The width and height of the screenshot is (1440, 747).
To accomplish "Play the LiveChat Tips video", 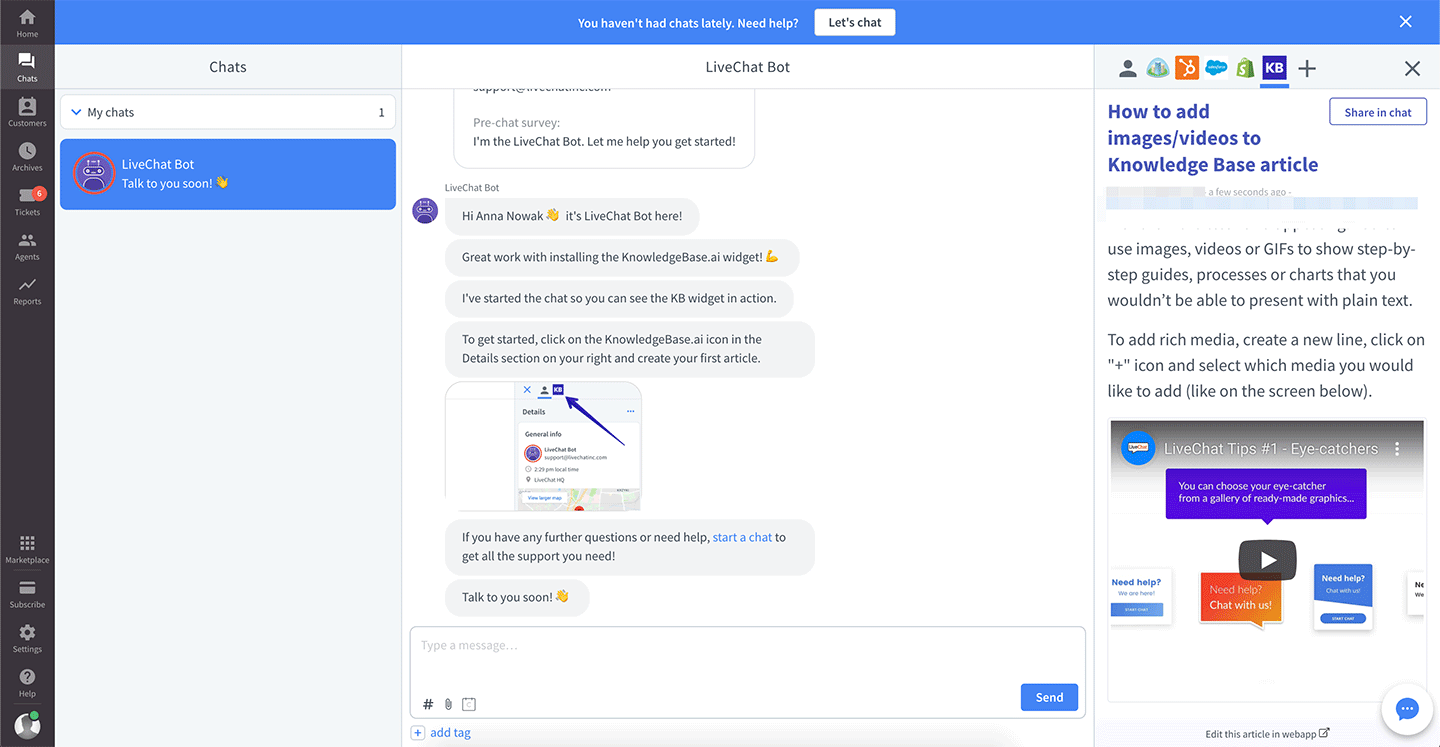I will point(1268,560).
